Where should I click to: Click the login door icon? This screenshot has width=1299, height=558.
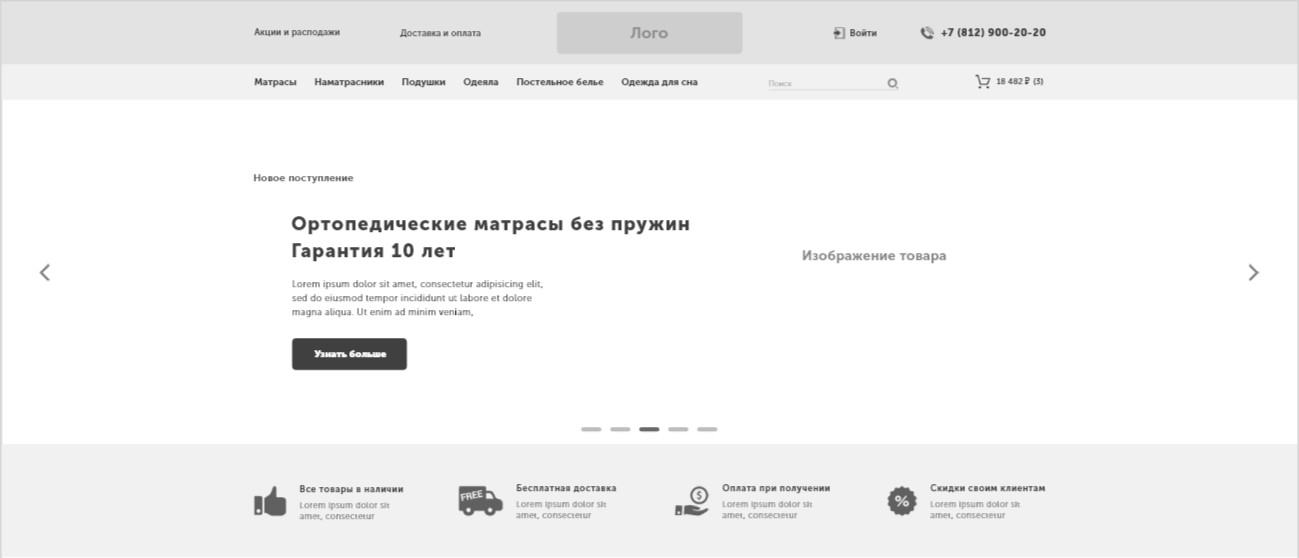click(x=839, y=33)
